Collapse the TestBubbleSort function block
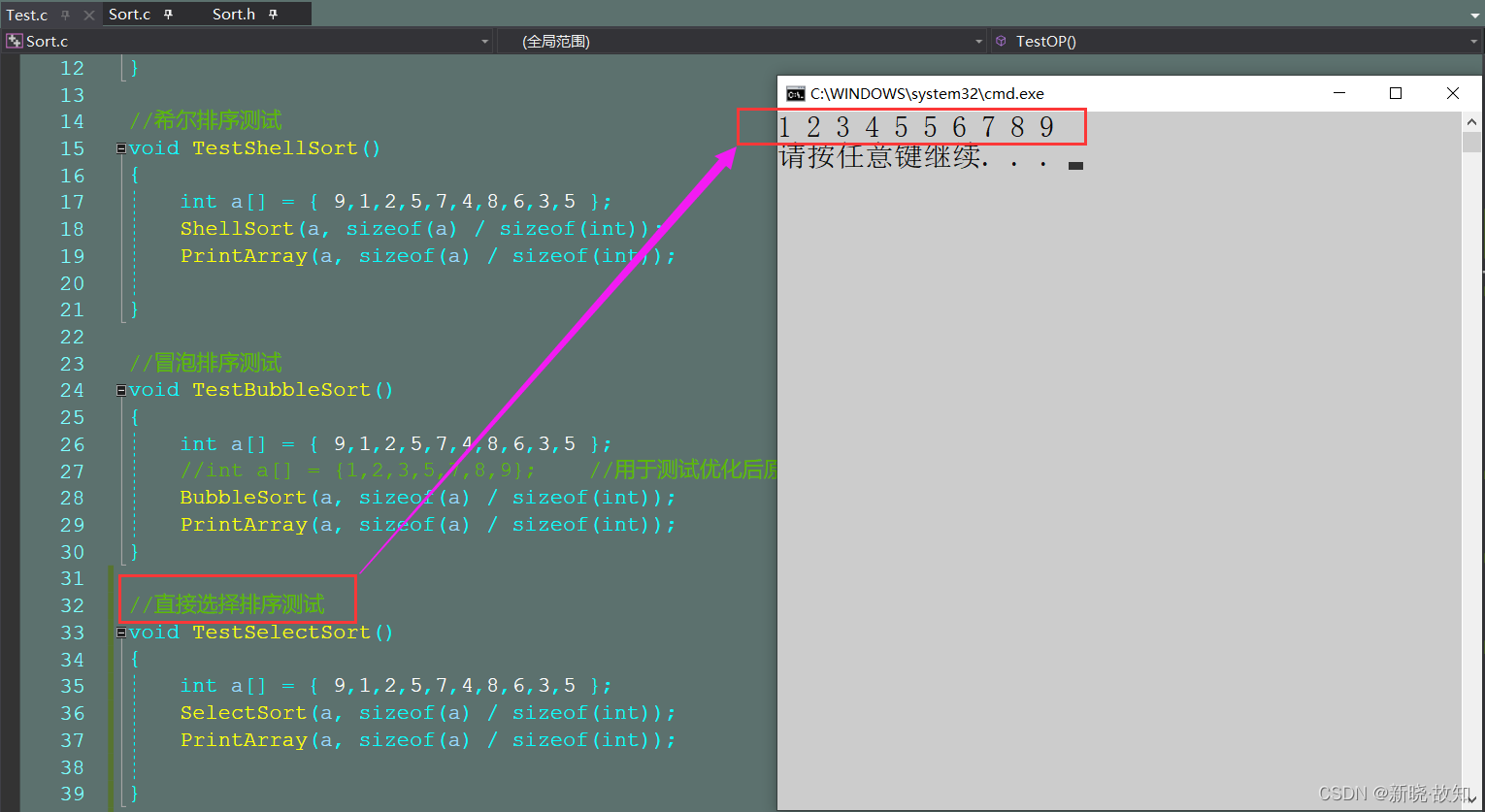The image size is (1485, 812). [x=121, y=390]
